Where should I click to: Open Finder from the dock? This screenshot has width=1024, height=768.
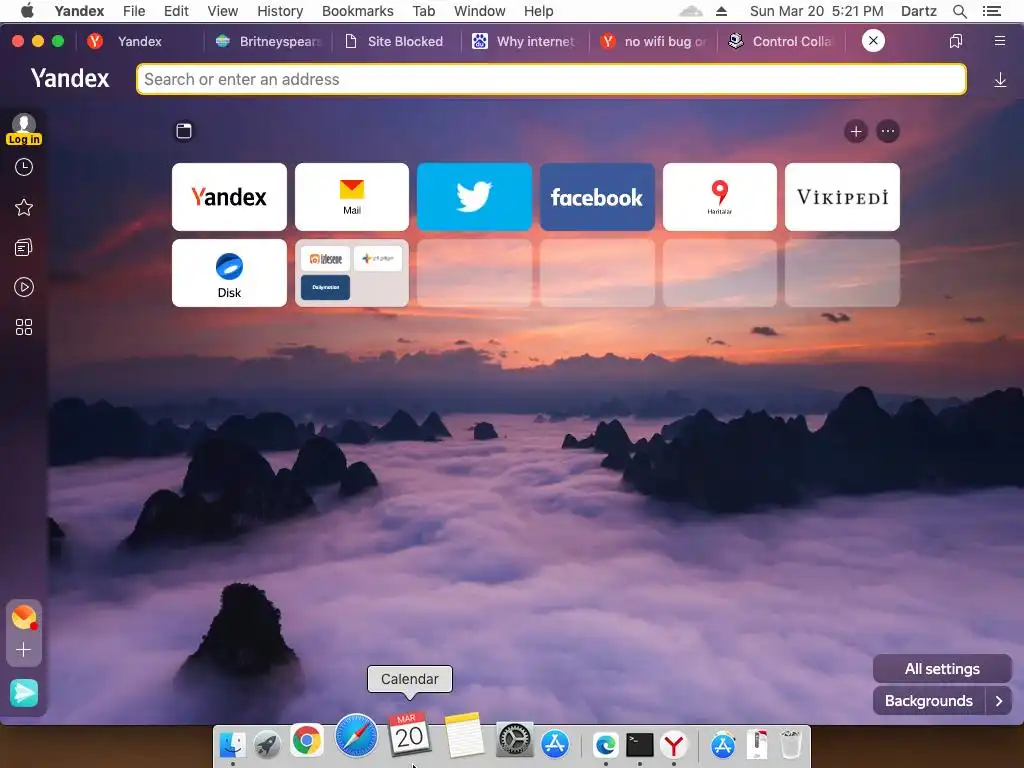(232, 744)
